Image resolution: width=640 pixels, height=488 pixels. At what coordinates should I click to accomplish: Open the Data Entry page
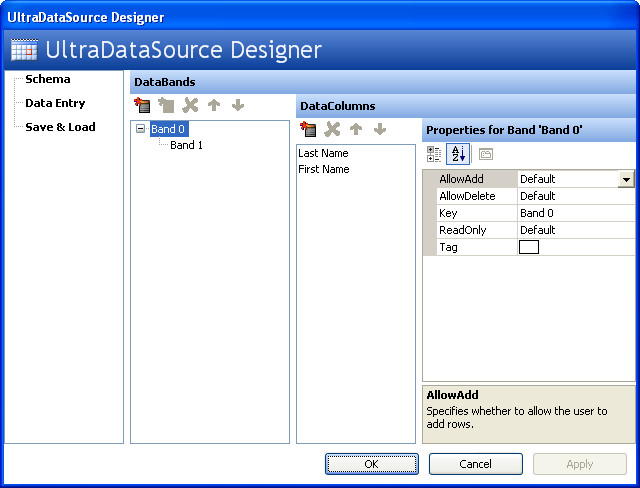pos(55,103)
